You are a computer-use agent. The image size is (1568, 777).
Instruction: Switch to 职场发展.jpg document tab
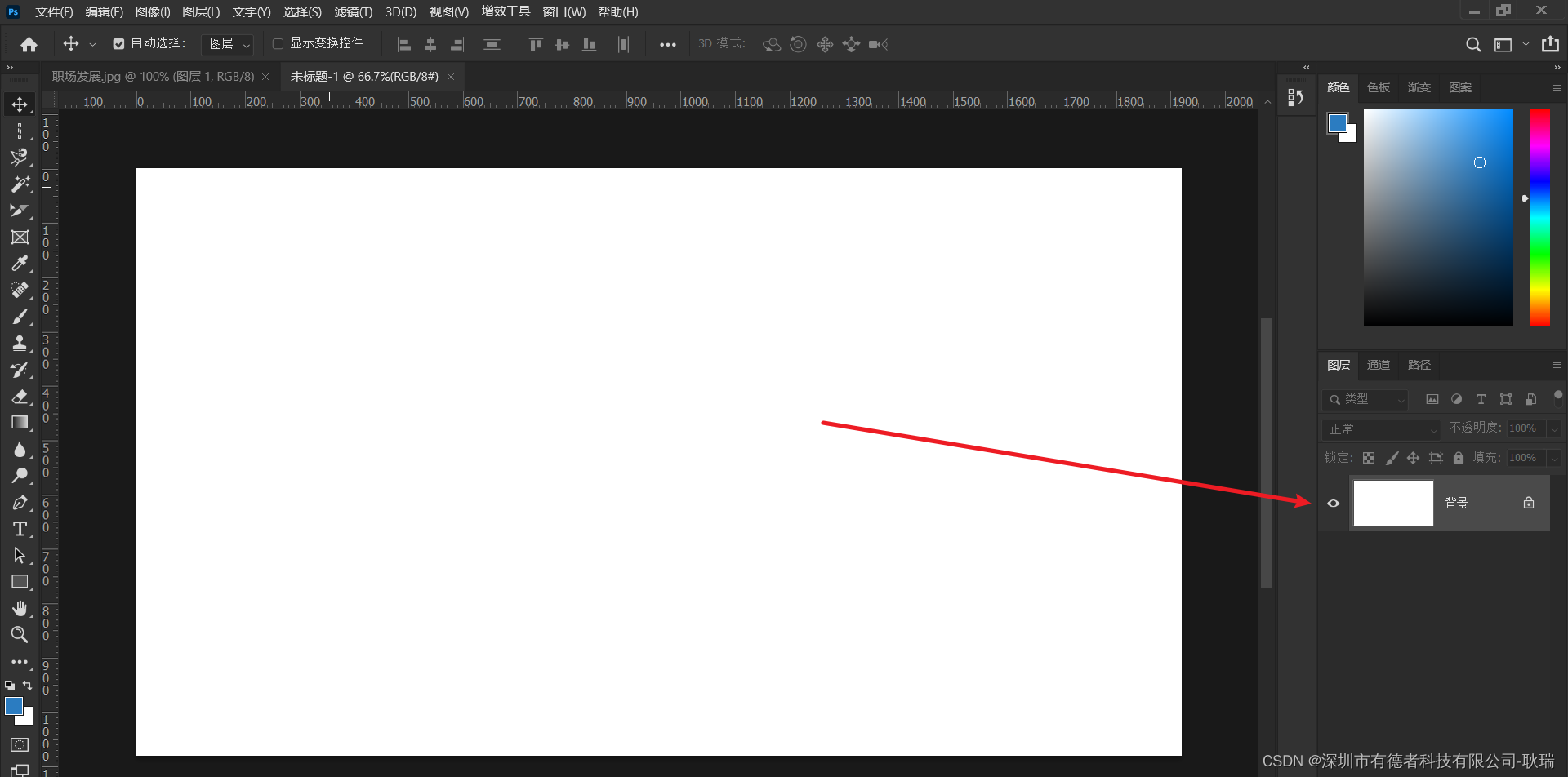[154, 77]
